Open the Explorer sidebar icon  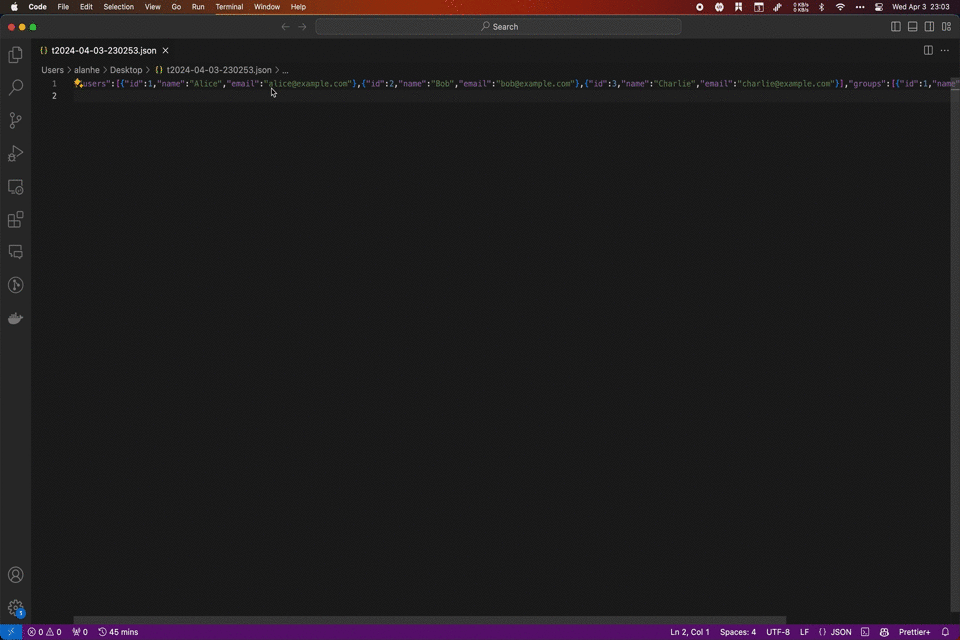pos(15,55)
